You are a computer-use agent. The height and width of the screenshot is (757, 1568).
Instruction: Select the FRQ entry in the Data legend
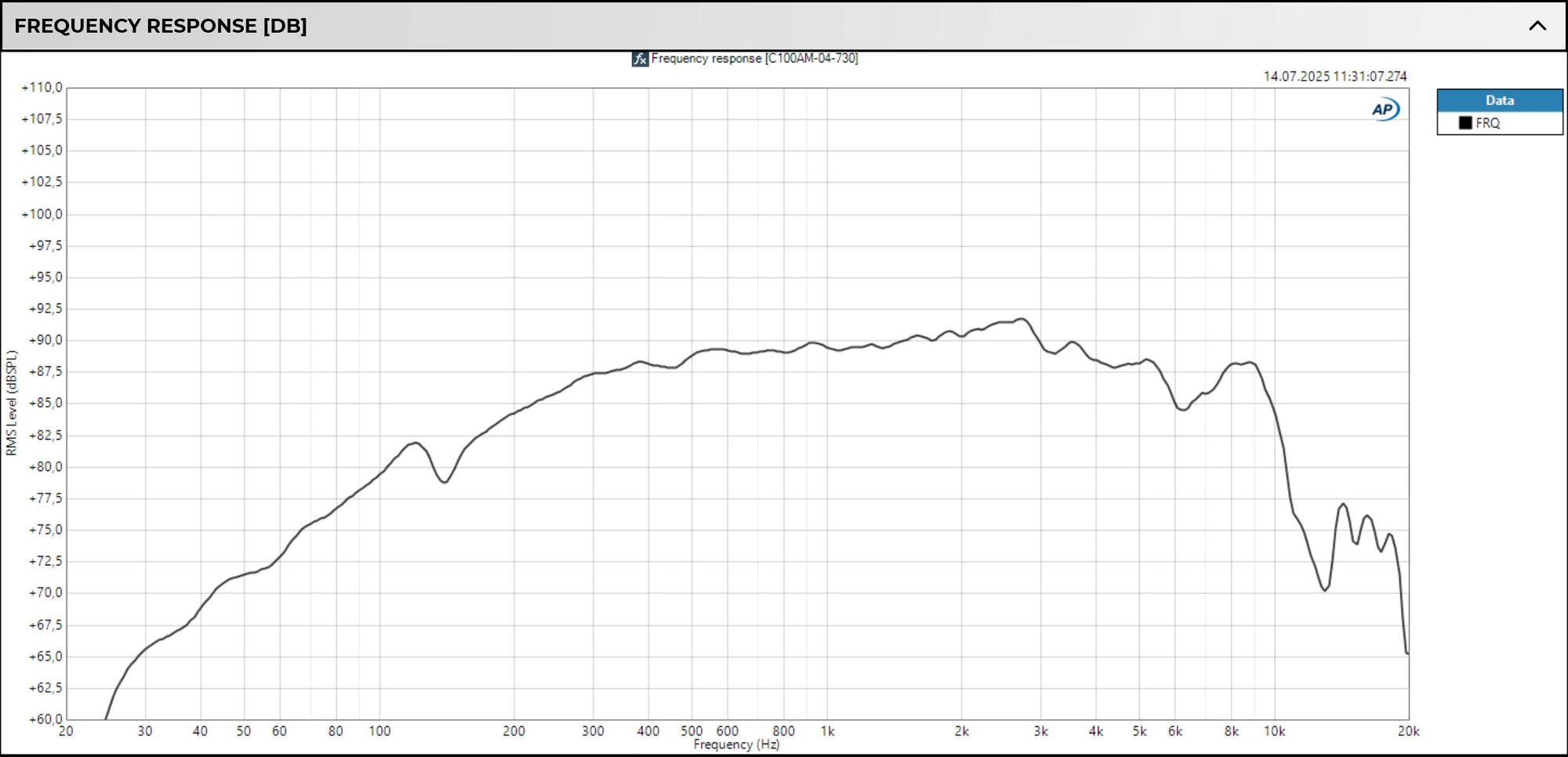pos(1486,123)
